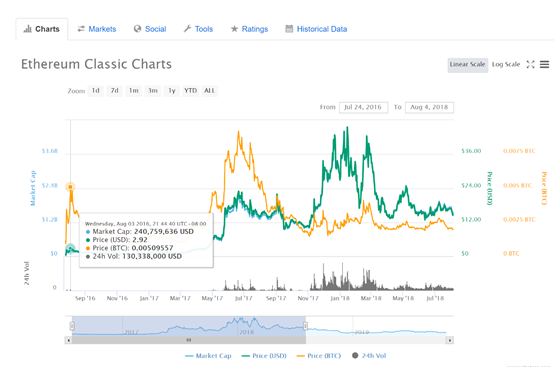Click the exchange arrows icon beside Markets
Screen dimensions: 554x367
(x=81, y=29)
